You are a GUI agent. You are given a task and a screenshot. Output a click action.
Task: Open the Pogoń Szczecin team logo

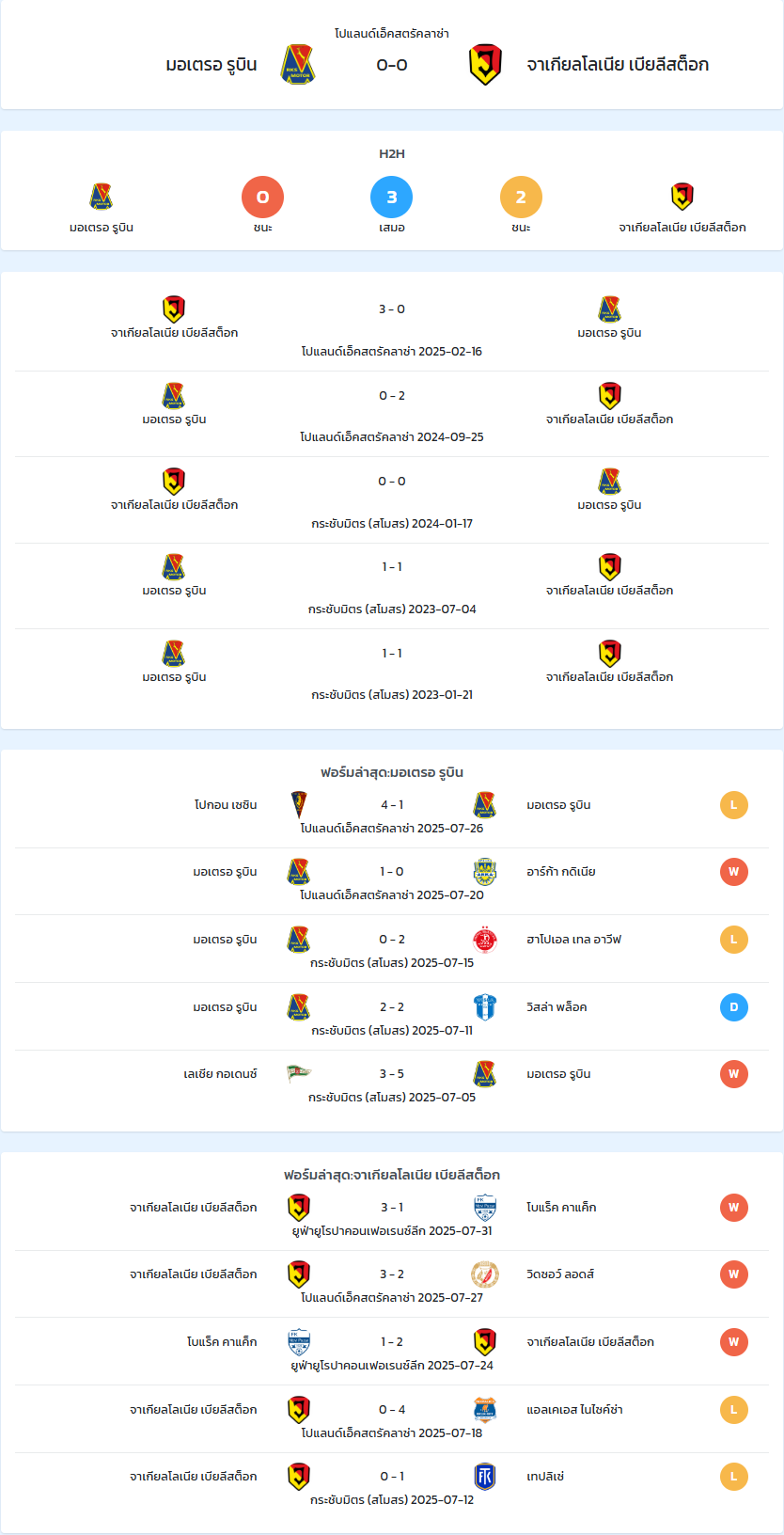click(x=299, y=805)
